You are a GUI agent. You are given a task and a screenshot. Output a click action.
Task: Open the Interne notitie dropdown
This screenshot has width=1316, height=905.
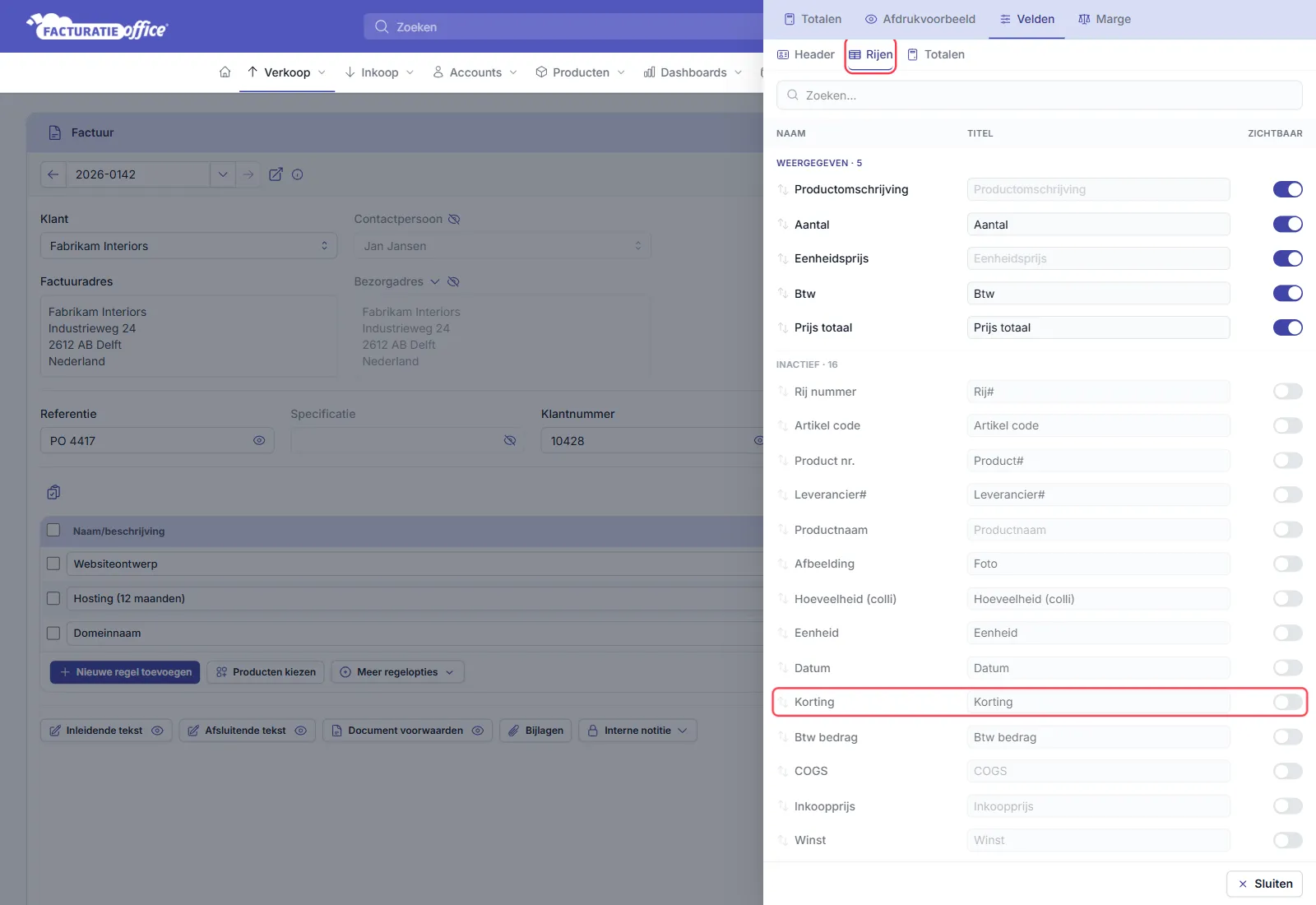[x=638, y=731]
